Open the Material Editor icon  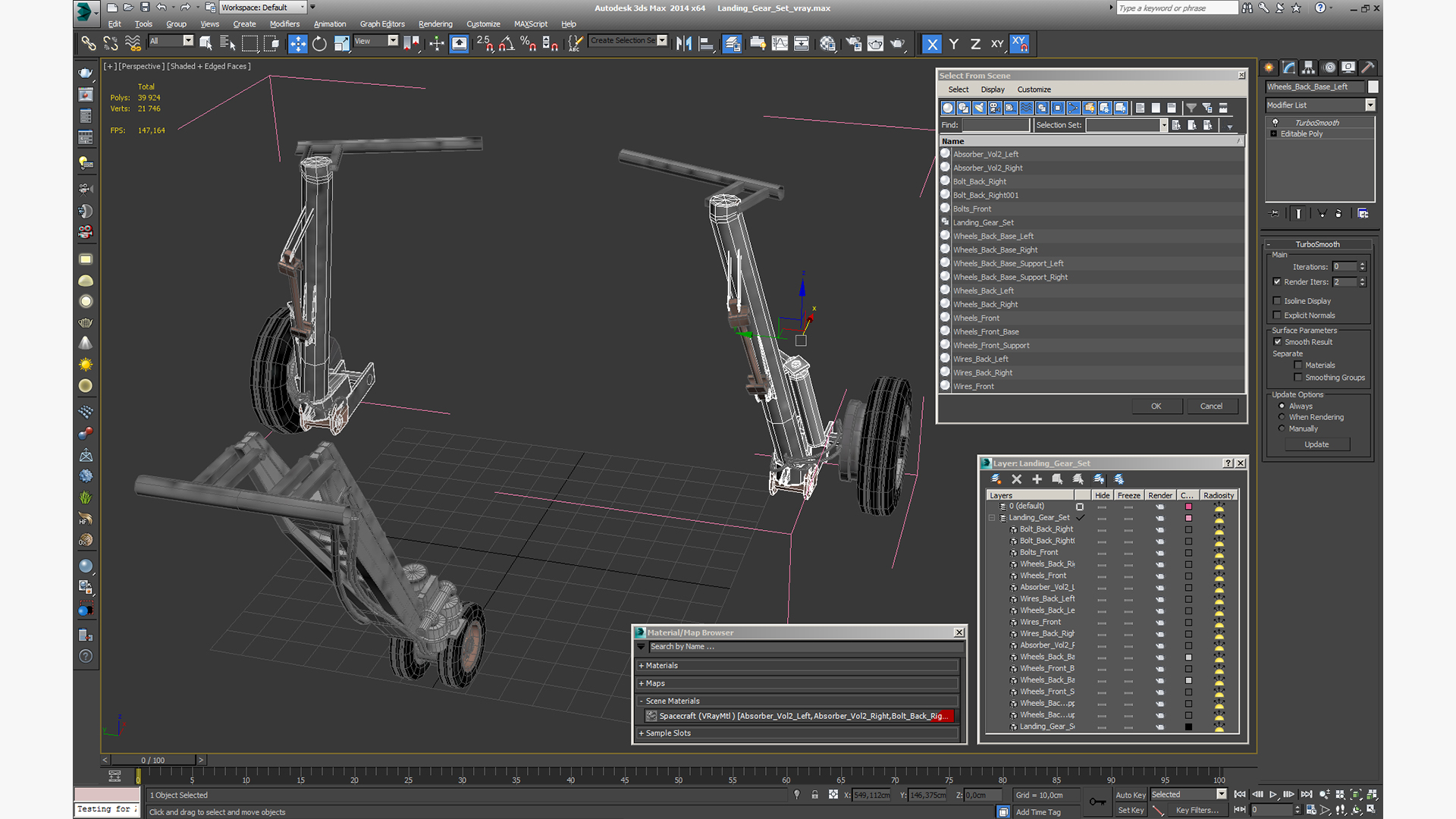click(827, 43)
